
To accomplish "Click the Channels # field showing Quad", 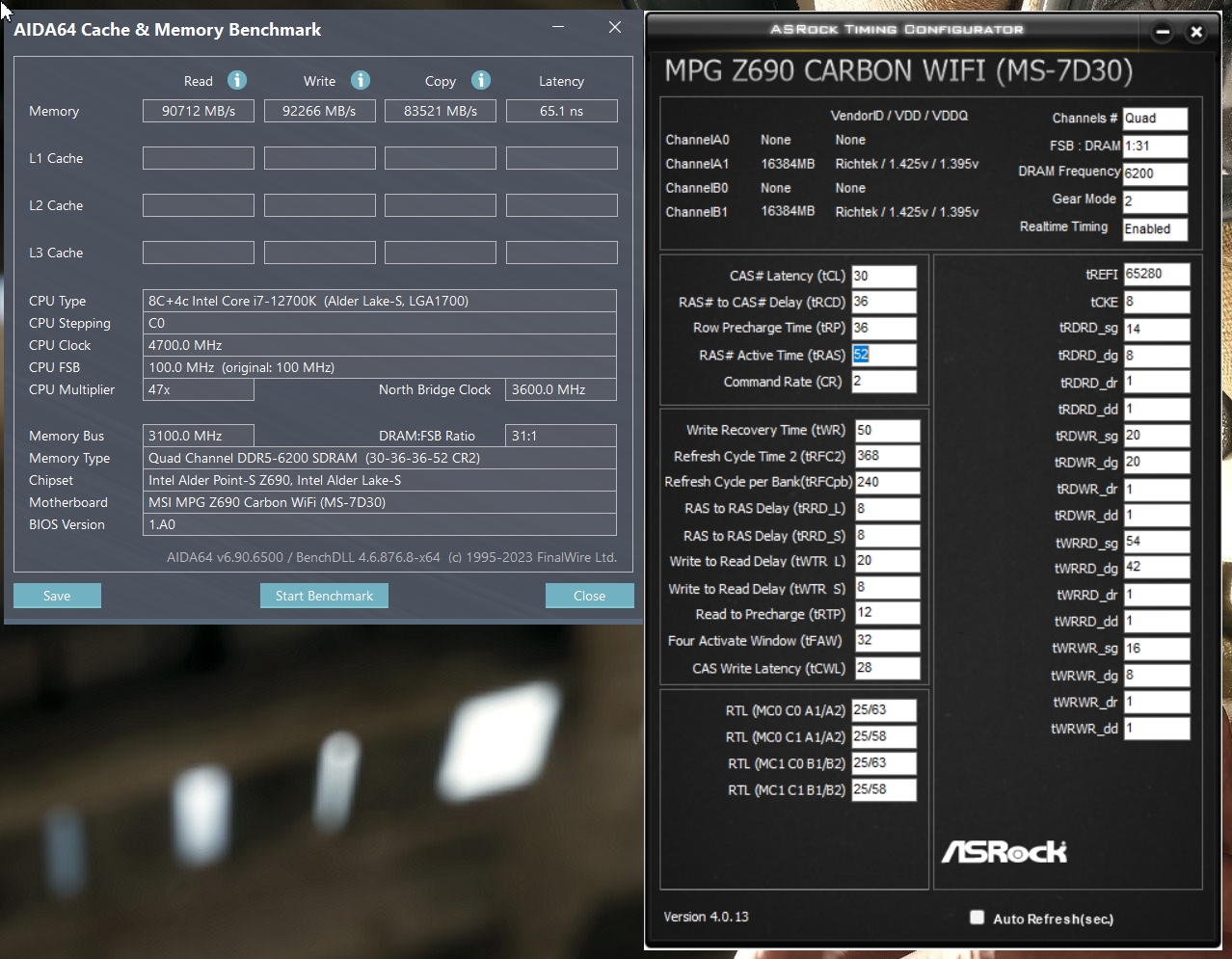I will coord(1155,119).
